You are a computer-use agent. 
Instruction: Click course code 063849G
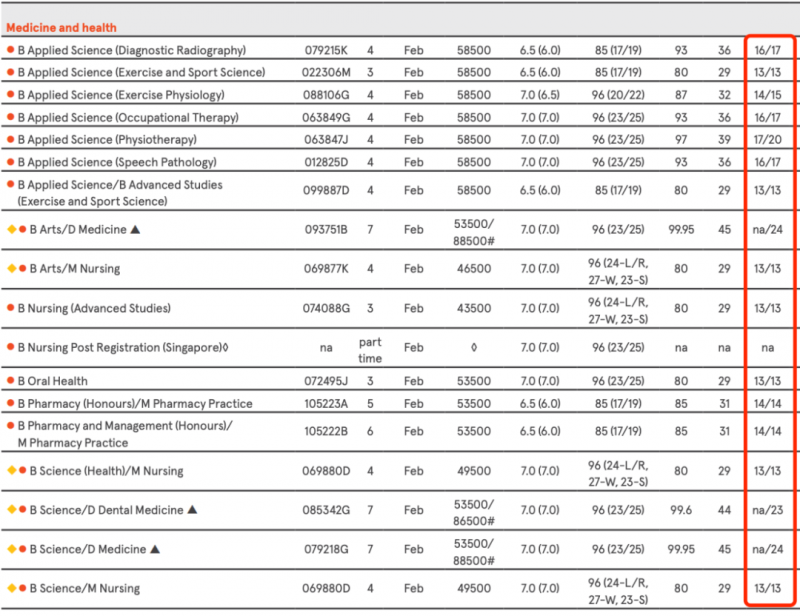[x=326, y=117]
